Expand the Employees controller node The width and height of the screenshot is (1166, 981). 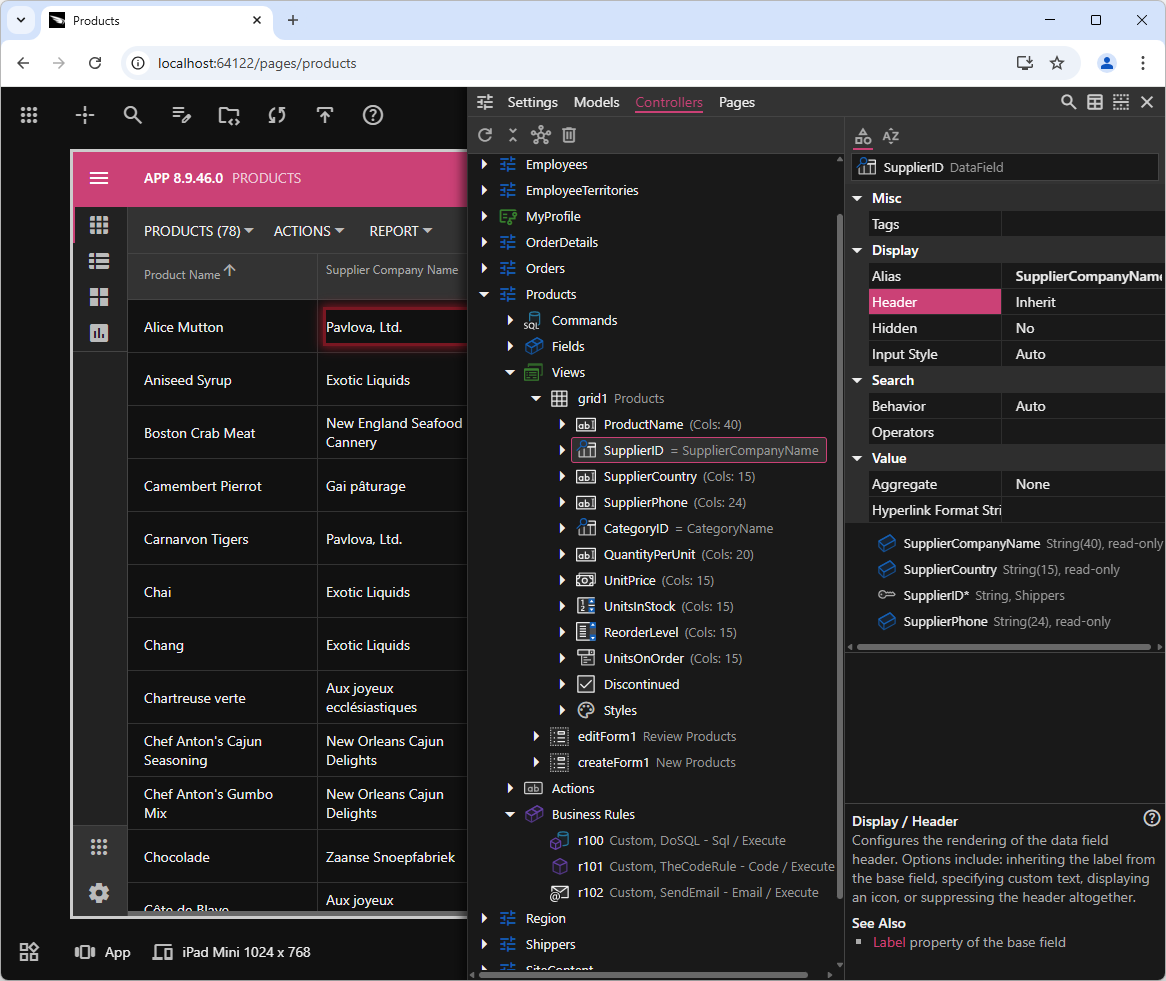coord(484,165)
